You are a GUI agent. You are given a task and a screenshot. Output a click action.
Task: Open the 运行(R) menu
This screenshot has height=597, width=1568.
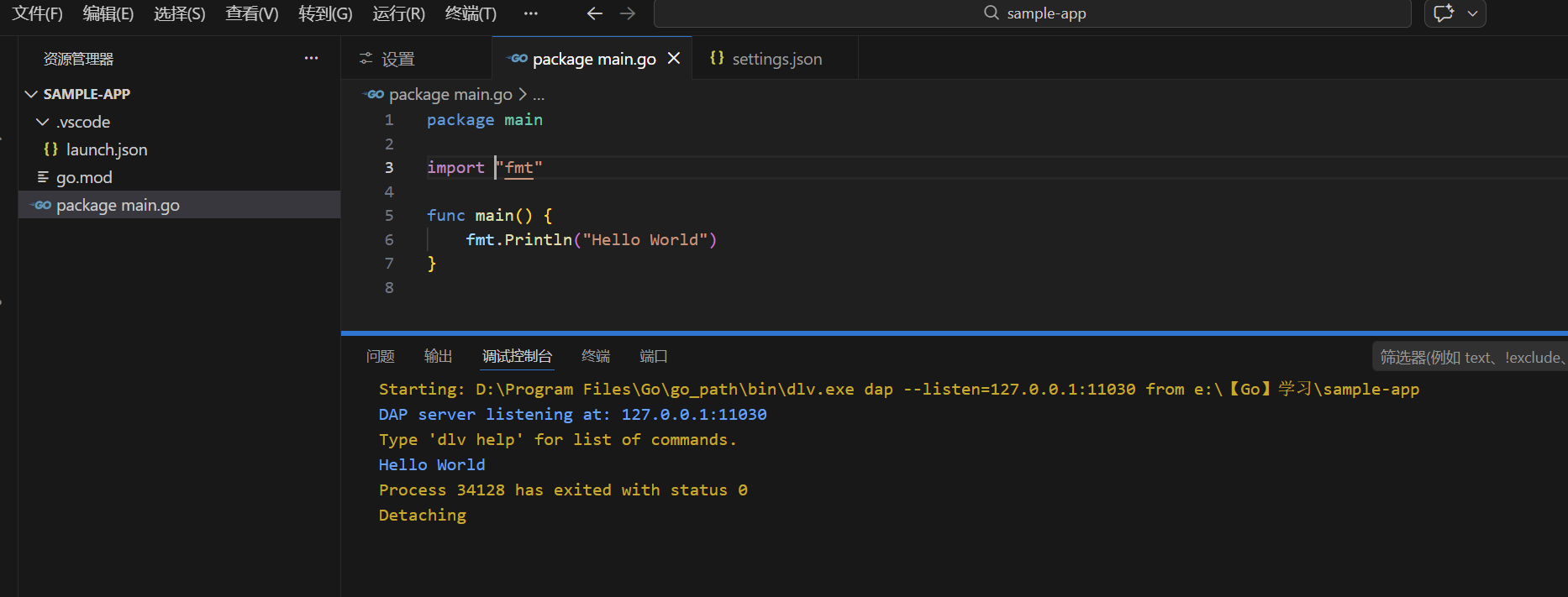click(398, 13)
